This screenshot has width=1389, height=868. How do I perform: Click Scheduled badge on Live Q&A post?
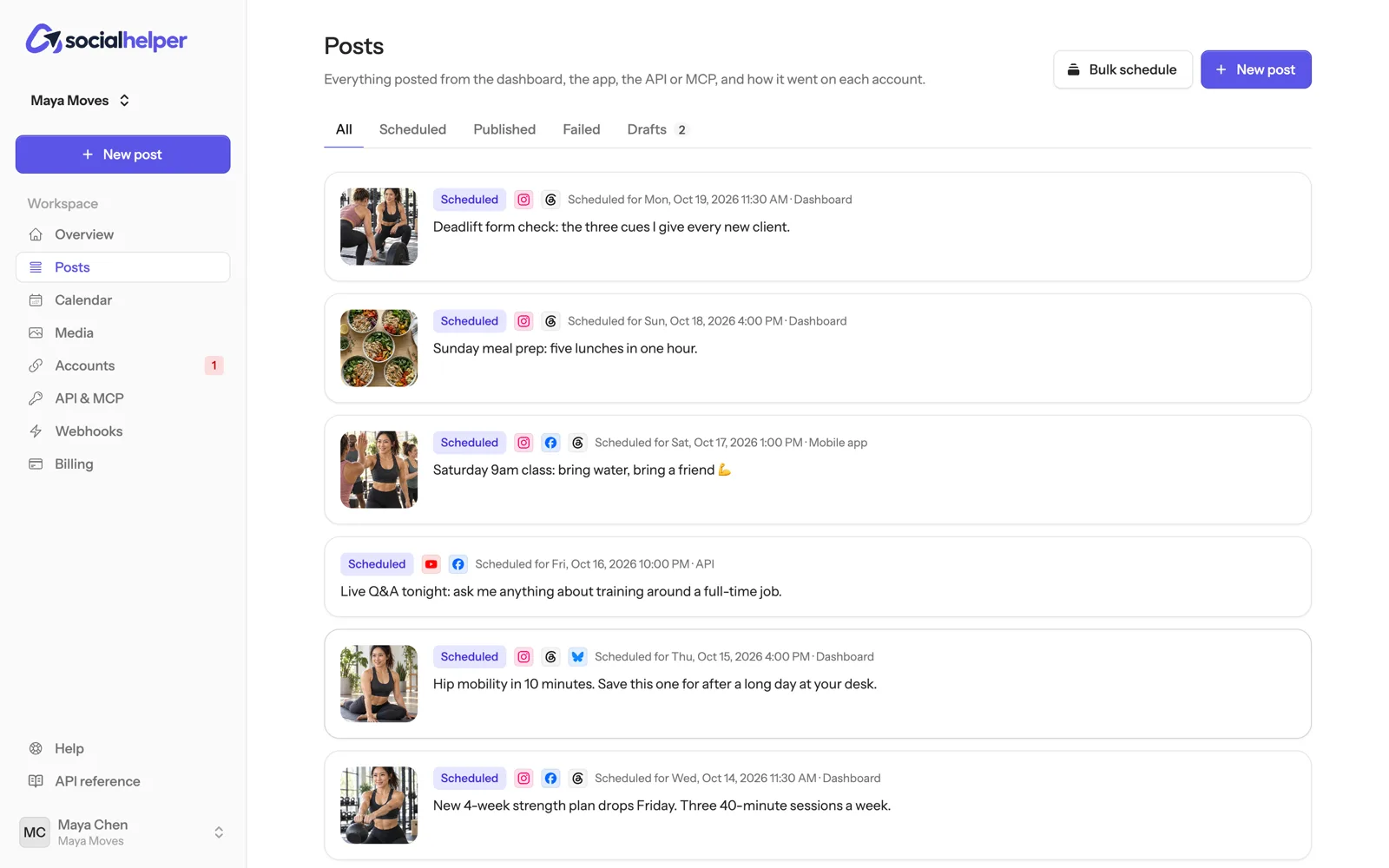377,564
